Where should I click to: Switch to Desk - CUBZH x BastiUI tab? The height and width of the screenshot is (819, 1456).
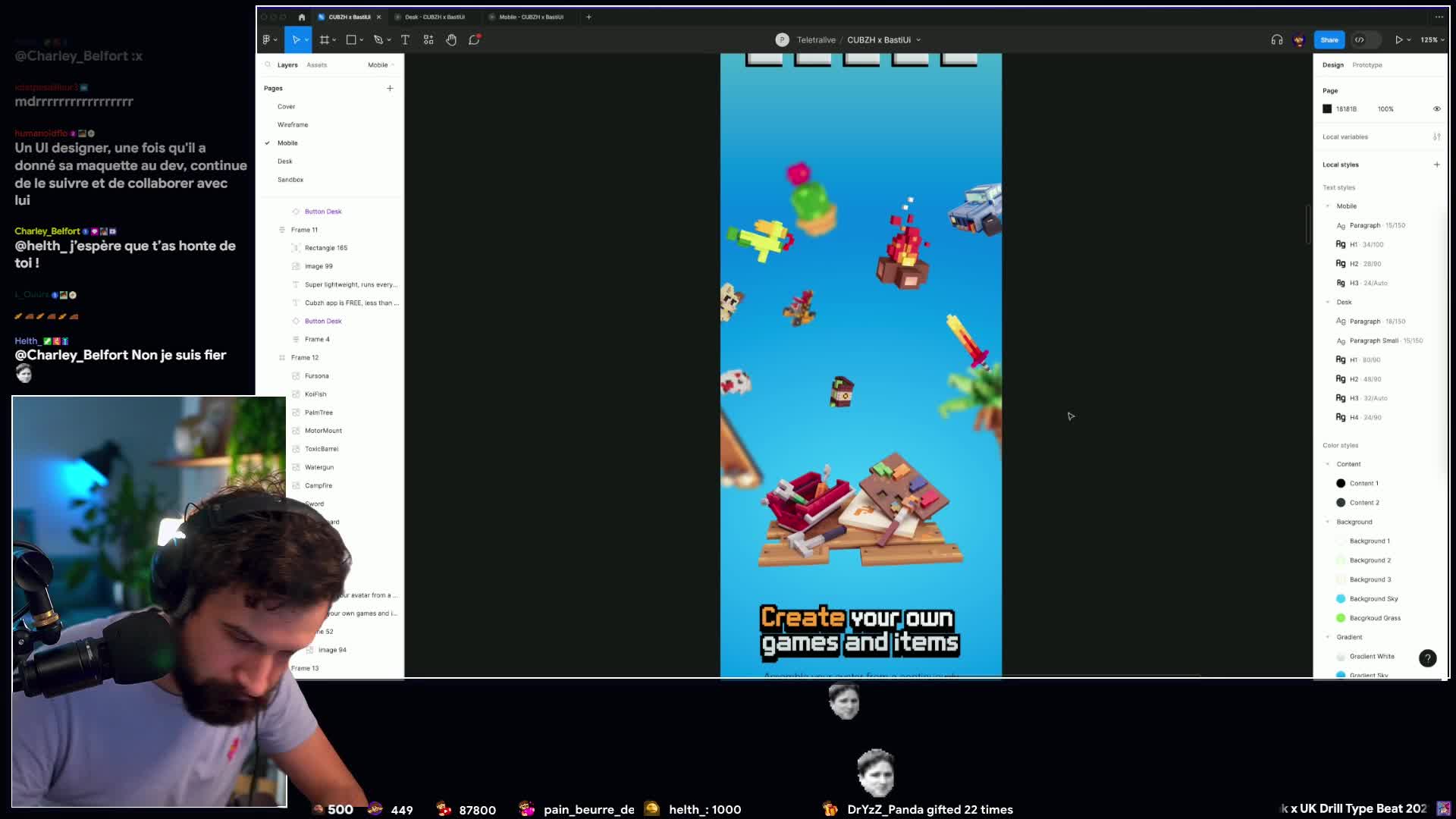pos(435,17)
